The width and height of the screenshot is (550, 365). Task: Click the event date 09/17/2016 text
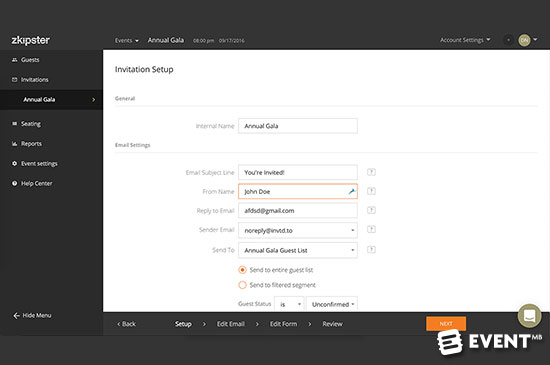click(x=232, y=41)
